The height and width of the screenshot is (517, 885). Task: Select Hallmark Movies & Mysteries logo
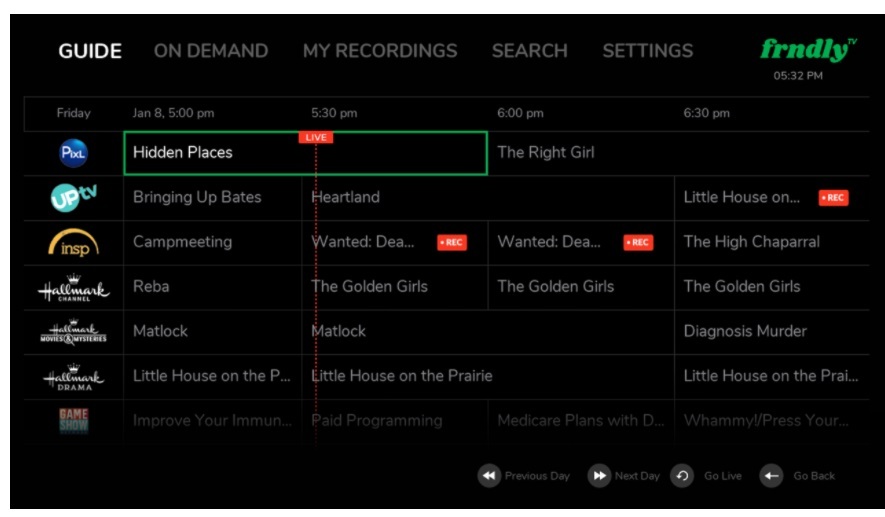[x=73, y=332]
